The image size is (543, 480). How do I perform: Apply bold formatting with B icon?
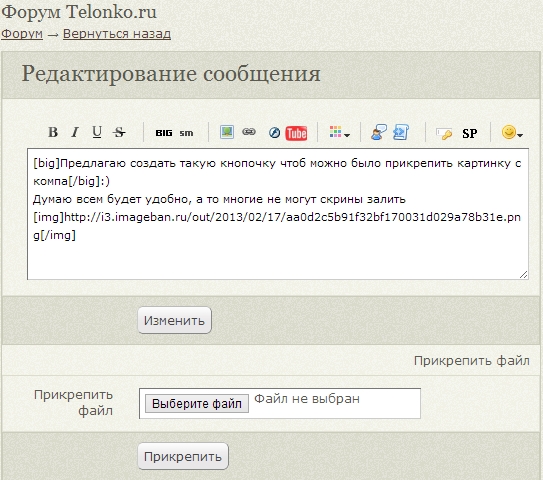(x=53, y=132)
